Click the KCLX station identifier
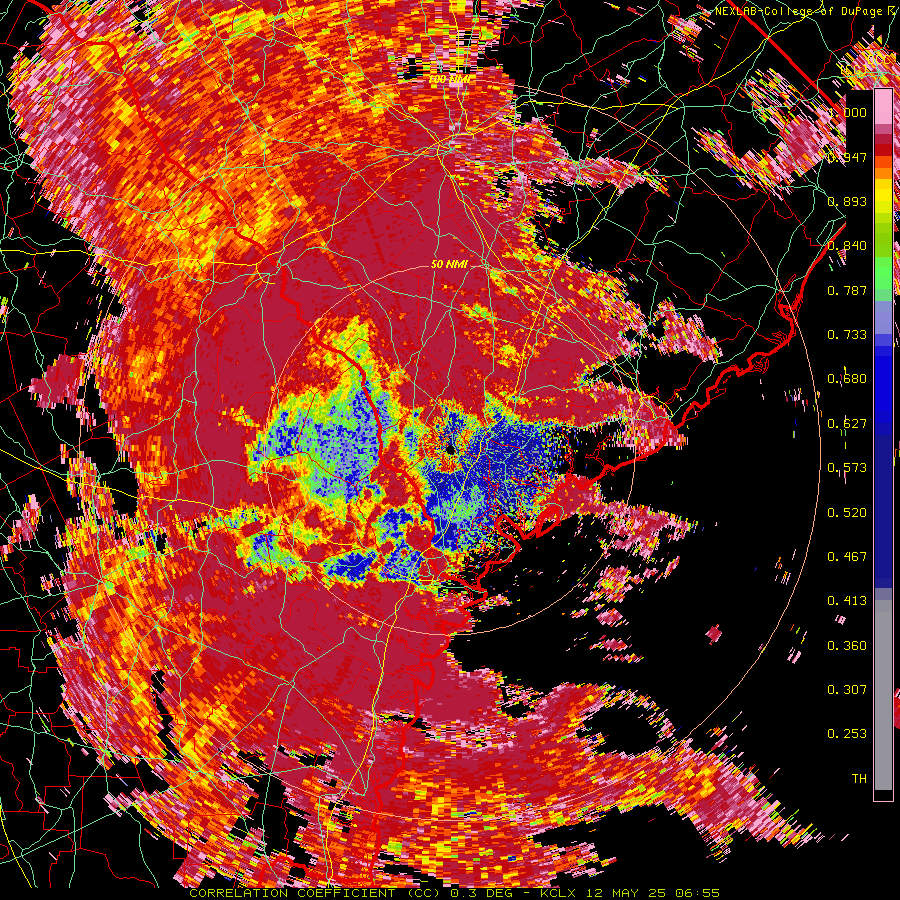Screen dimensions: 900x900 (x=560, y=893)
